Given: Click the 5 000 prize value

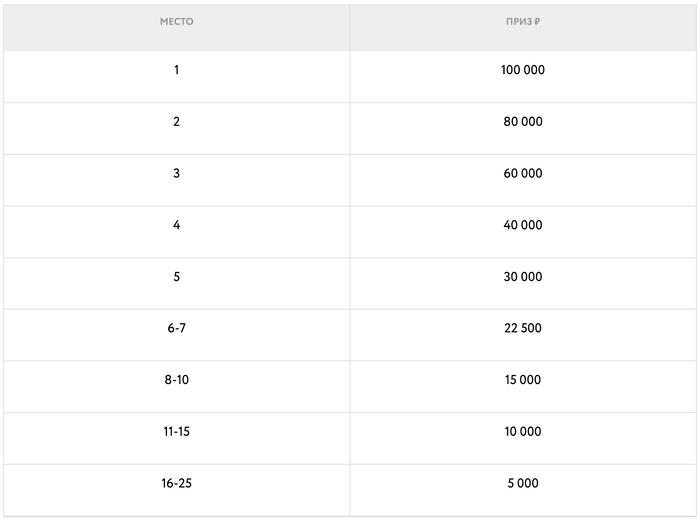Looking at the screenshot, I should point(523,484).
